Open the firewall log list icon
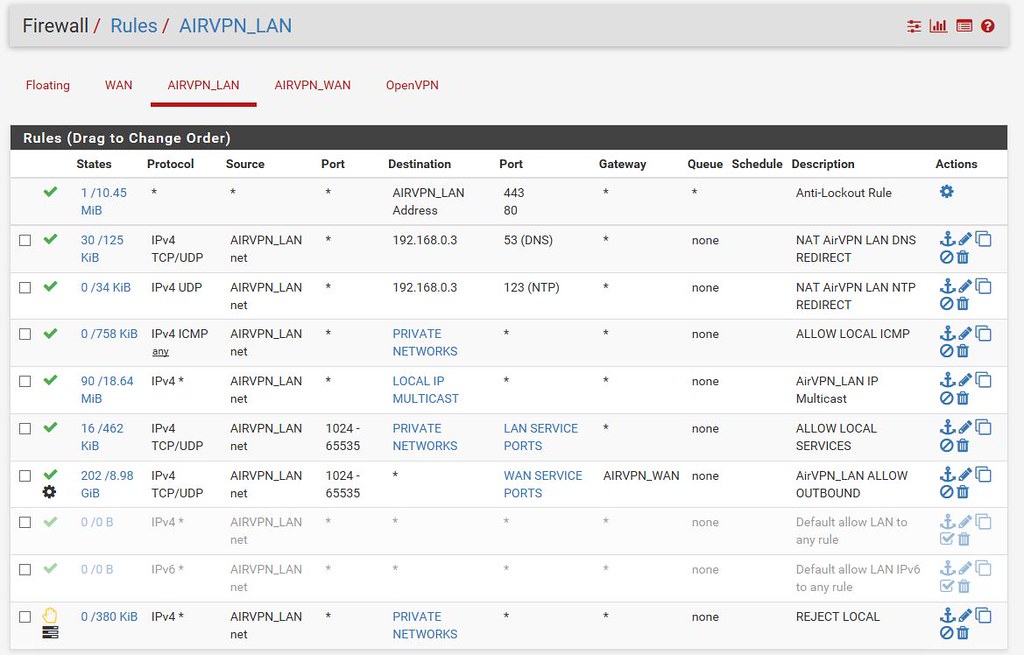The image size is (1024, 655). 964,26
